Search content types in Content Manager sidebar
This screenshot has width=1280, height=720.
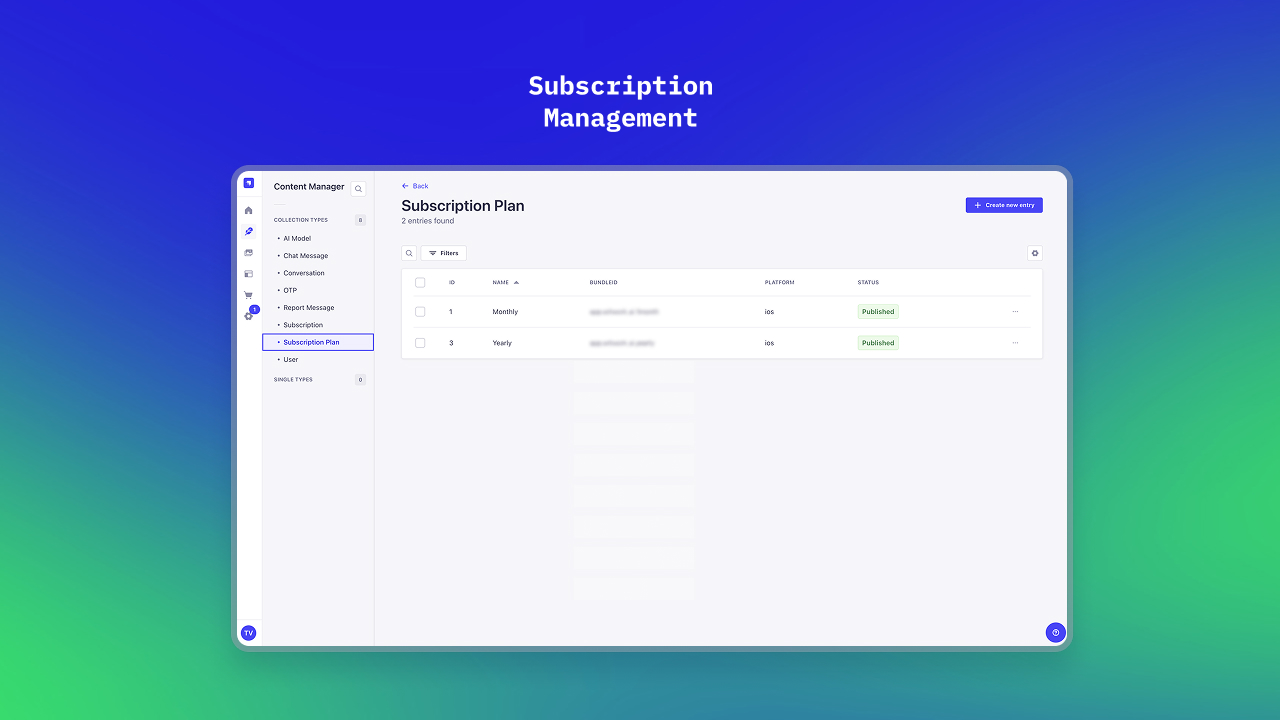[358, 188]
